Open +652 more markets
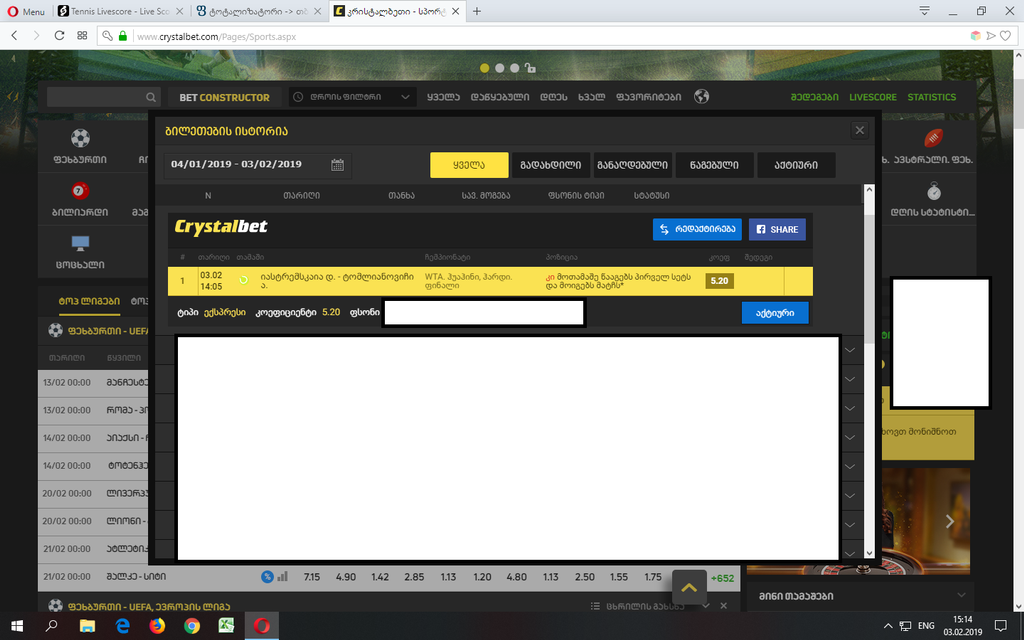1024x640 pixels. click(x=722, y=578)
